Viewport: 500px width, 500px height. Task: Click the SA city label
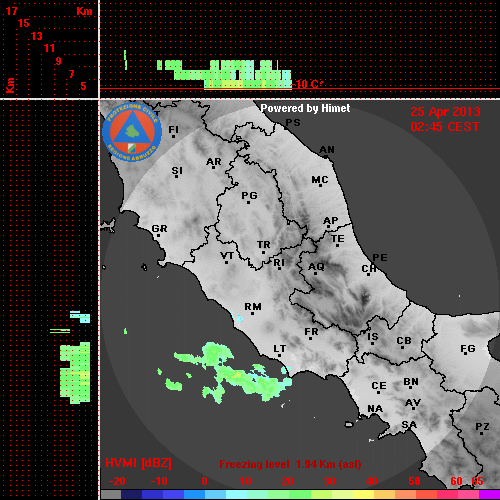(x=409, y=425)
